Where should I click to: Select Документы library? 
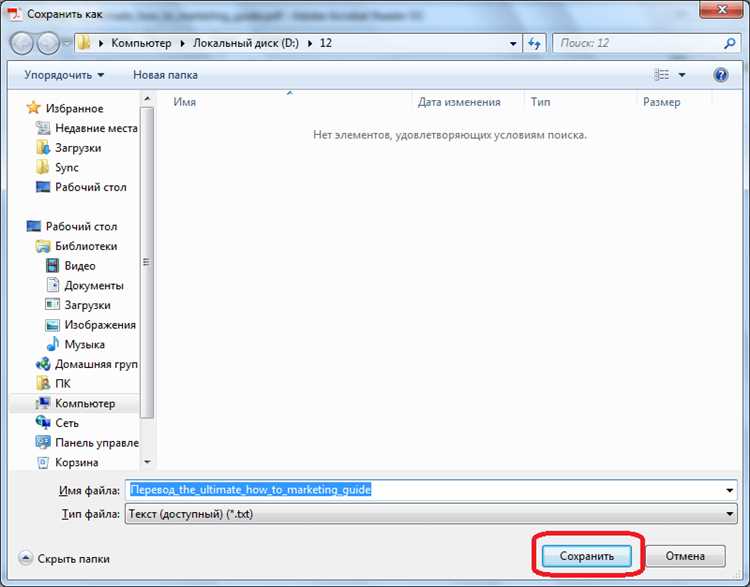[x=94, y=286]
